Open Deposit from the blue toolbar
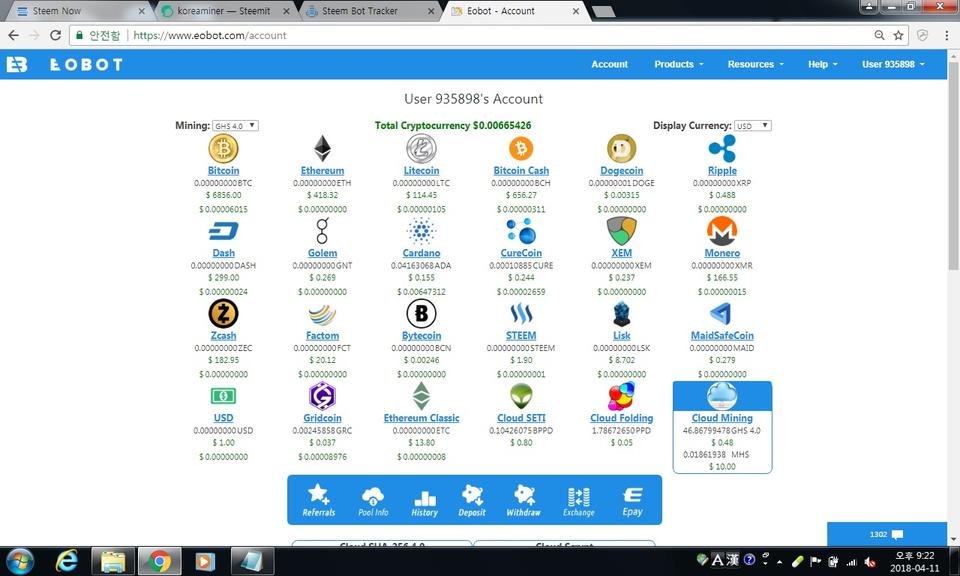The width and height of the screenshot is (960, 576). [x=472, y=500]
